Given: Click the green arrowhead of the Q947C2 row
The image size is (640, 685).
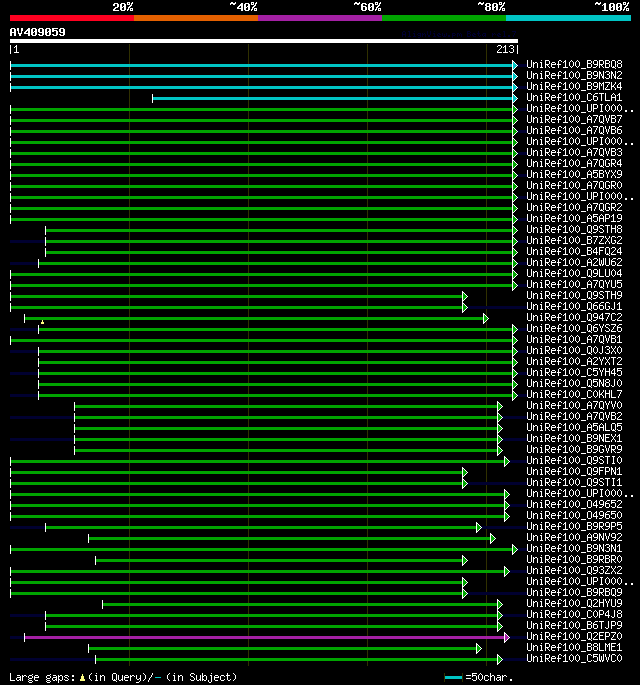Looking at the screenshot, I should click(486, 318).
